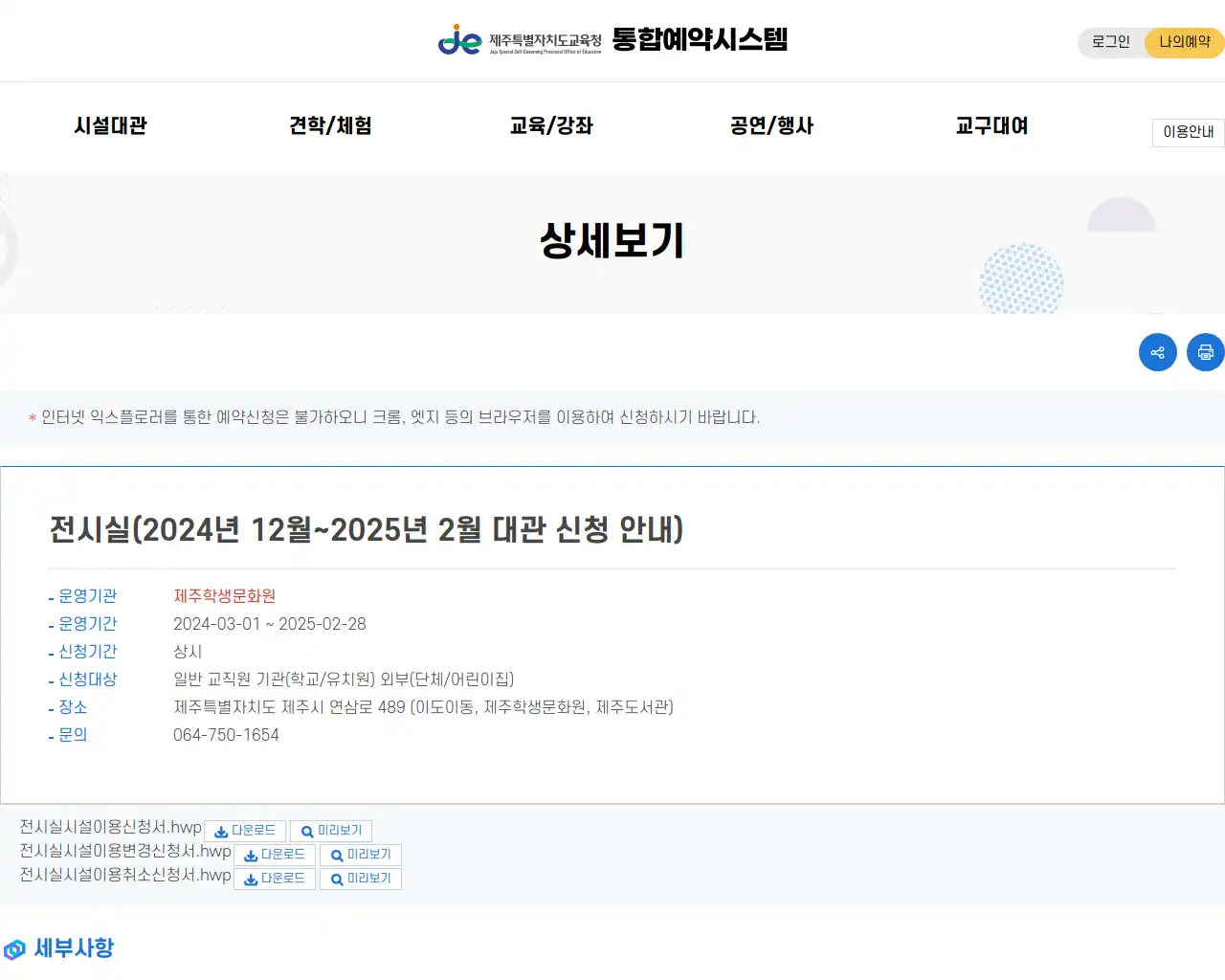Click the 신청대상 value 일반 교직원 기관 text
Image resolution: width=1225 pixels, height=980 pixels.
(x=344, y=679)
